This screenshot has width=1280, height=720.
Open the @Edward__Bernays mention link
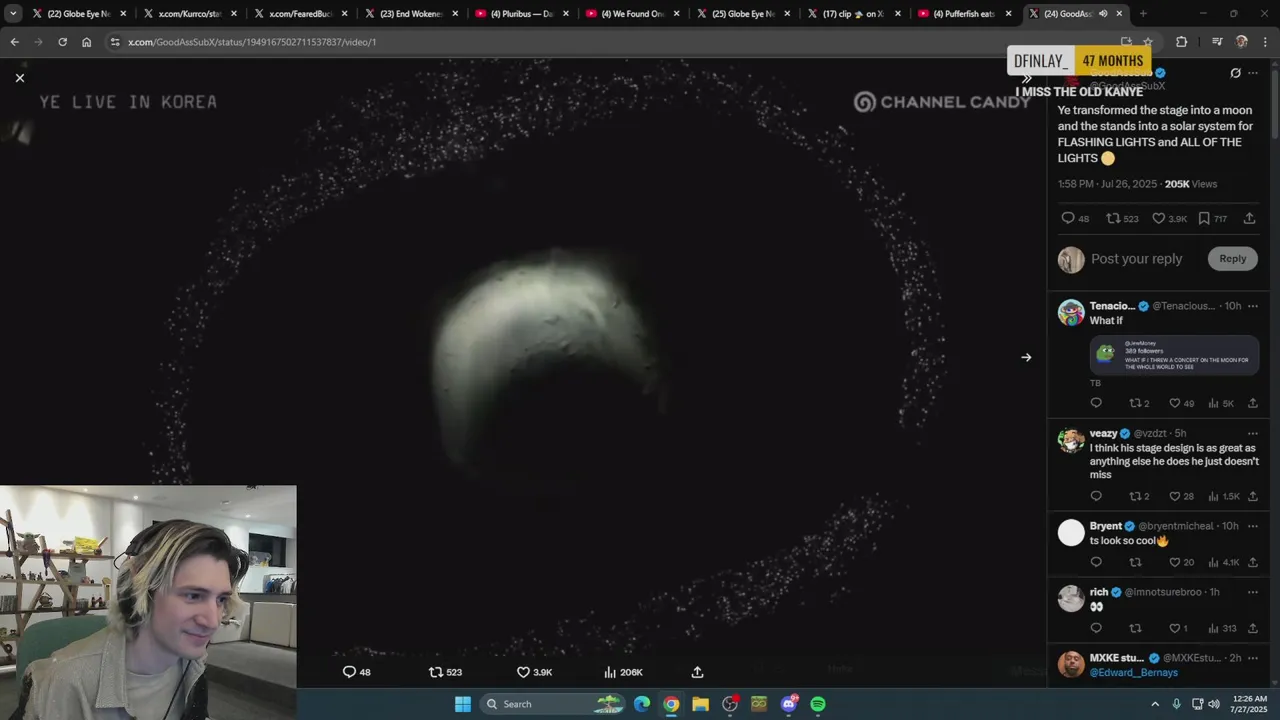1133,673
